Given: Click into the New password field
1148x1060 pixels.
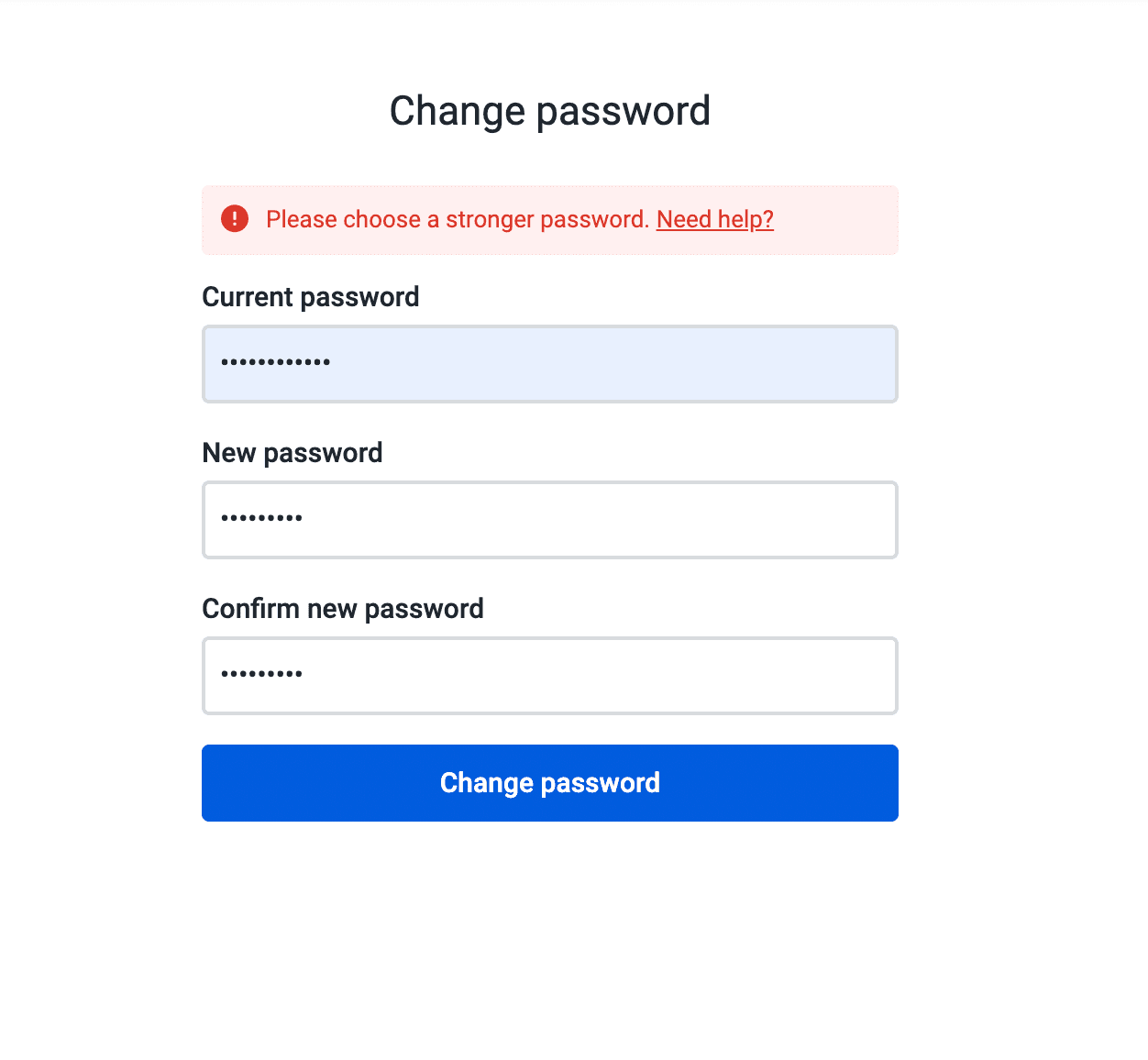Looking at the screenshot, I should tap(550, 520).
